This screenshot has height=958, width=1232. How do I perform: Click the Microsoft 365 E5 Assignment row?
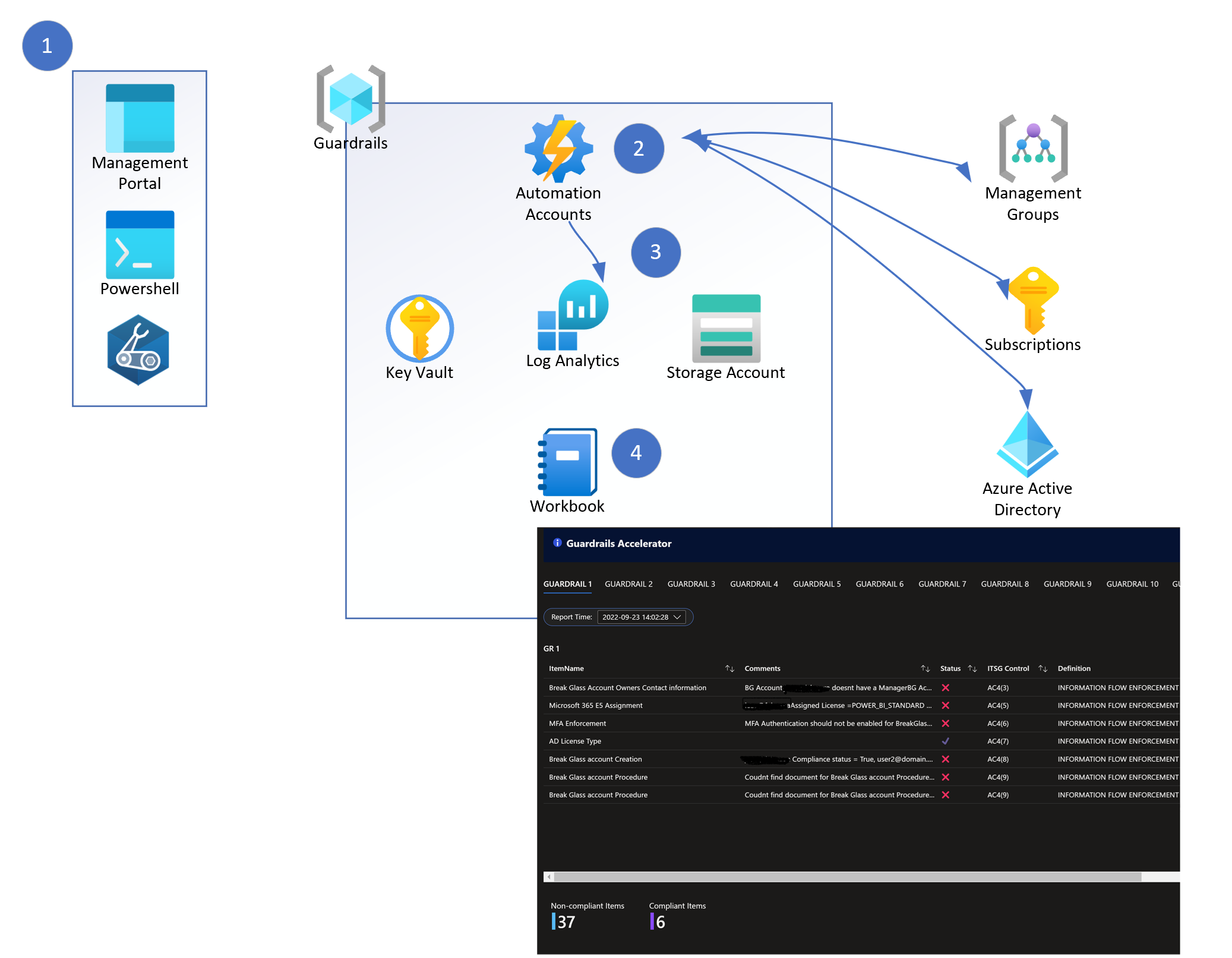(595, 705)
